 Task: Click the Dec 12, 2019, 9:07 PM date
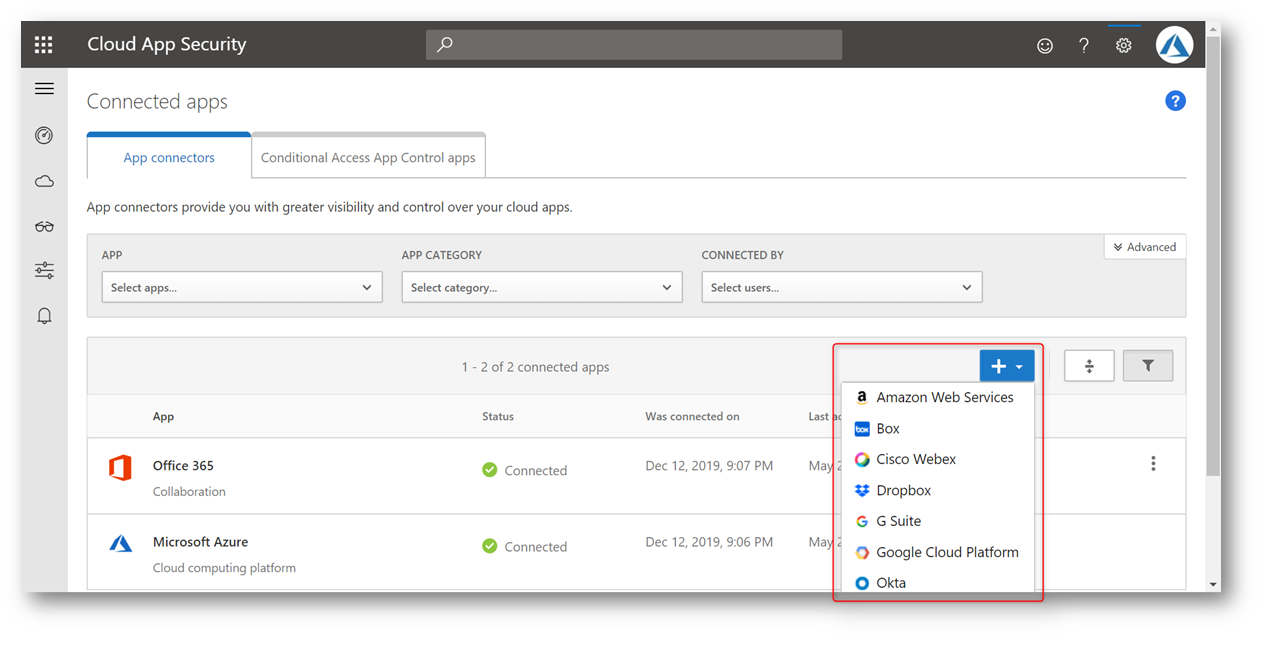[709, 465]
